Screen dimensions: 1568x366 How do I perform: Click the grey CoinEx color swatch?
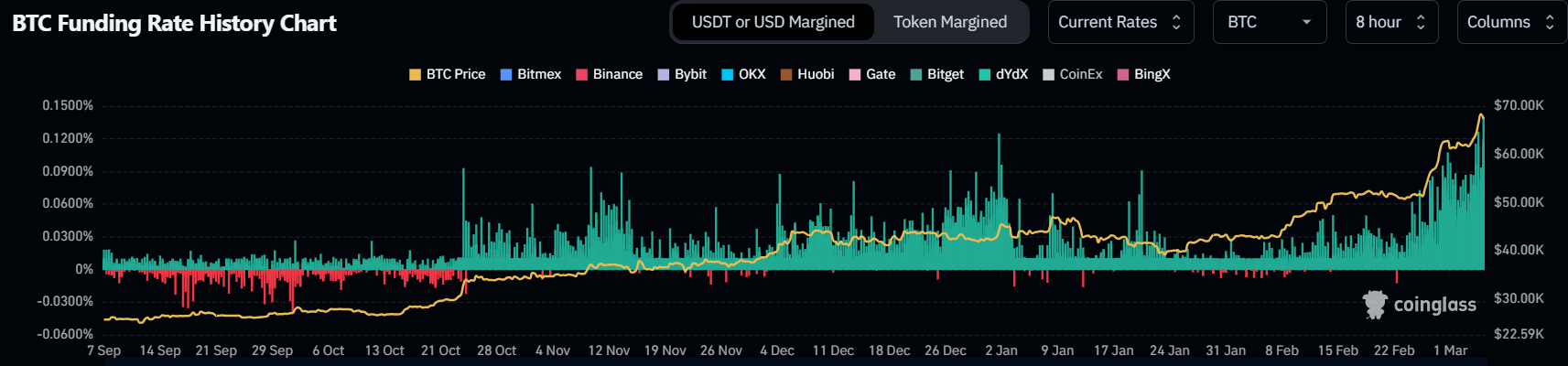tap(1049, 74)
